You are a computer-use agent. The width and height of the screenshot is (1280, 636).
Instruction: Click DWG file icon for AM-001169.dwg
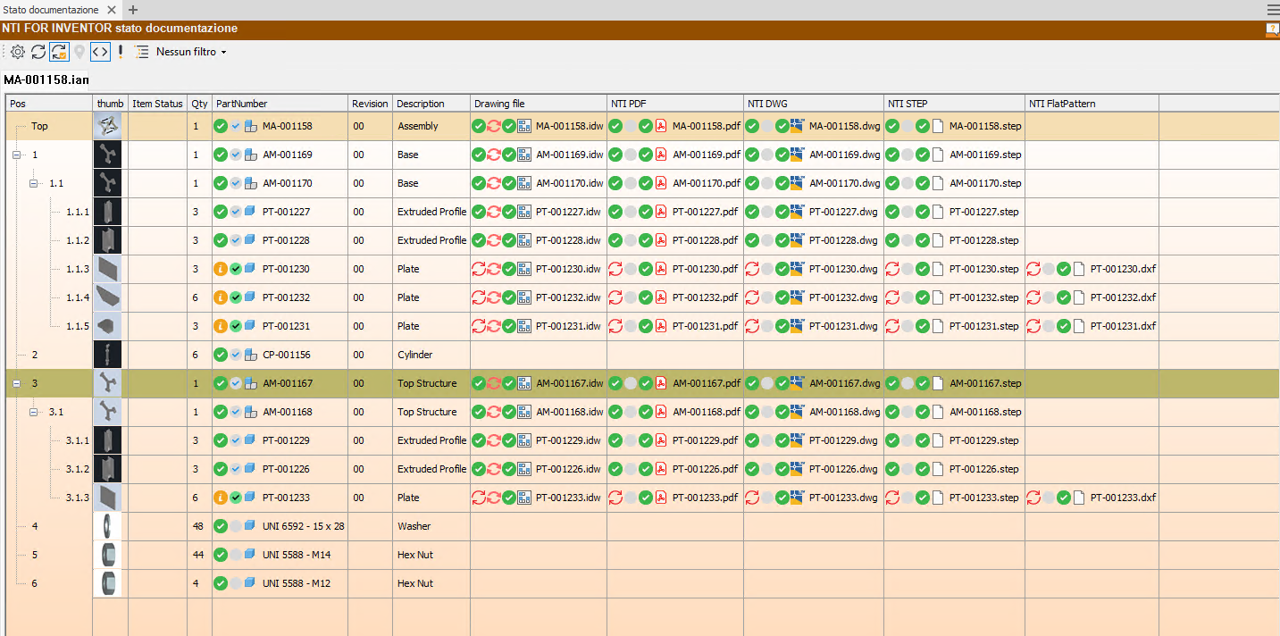pyautogui.click(x=797, y=155)
